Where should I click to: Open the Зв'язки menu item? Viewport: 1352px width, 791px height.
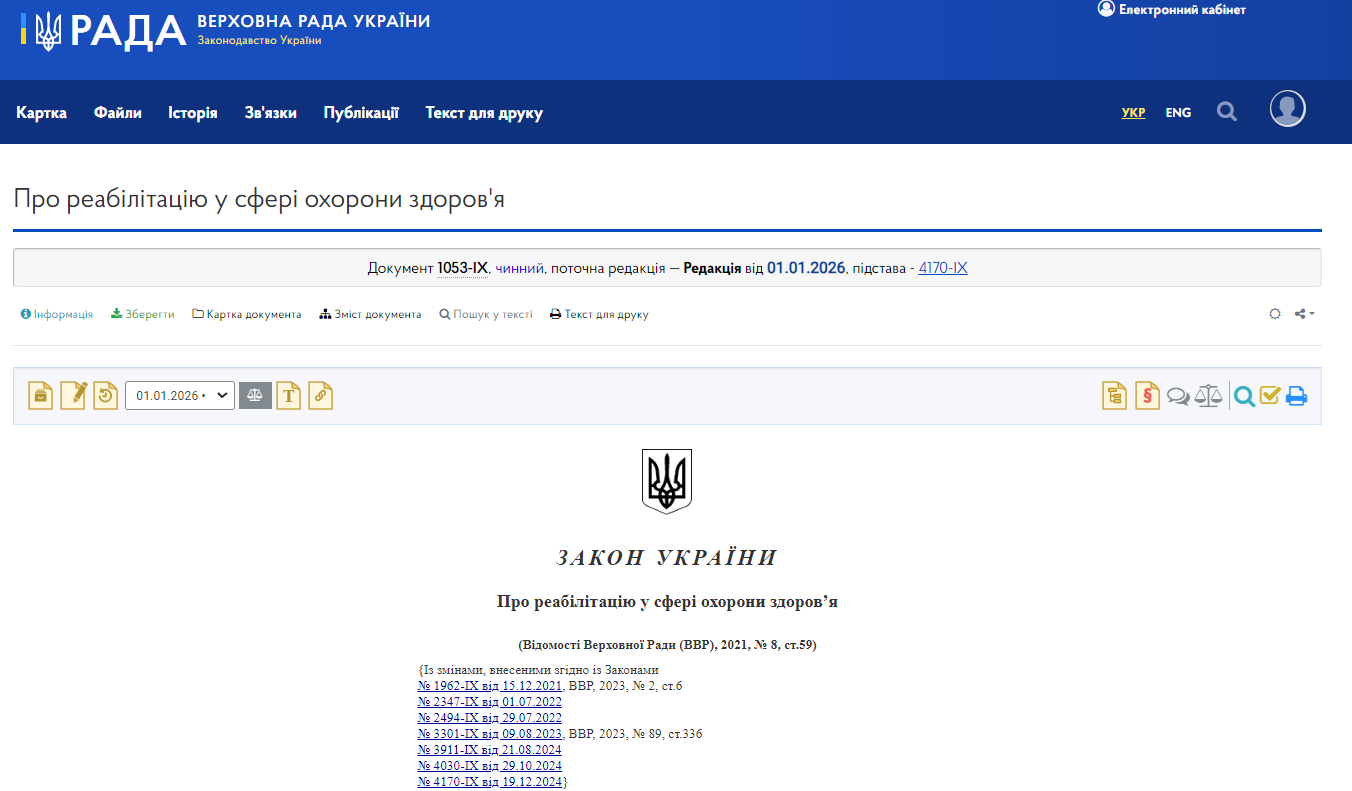click(271, 113)
